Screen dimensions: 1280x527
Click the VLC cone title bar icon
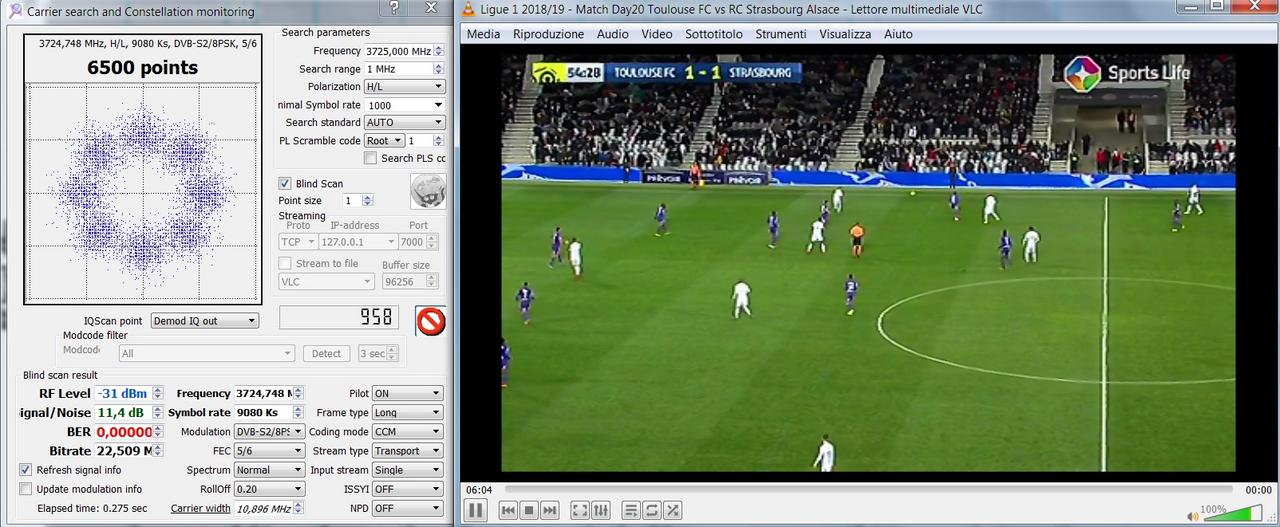click(x=469, y=9)
